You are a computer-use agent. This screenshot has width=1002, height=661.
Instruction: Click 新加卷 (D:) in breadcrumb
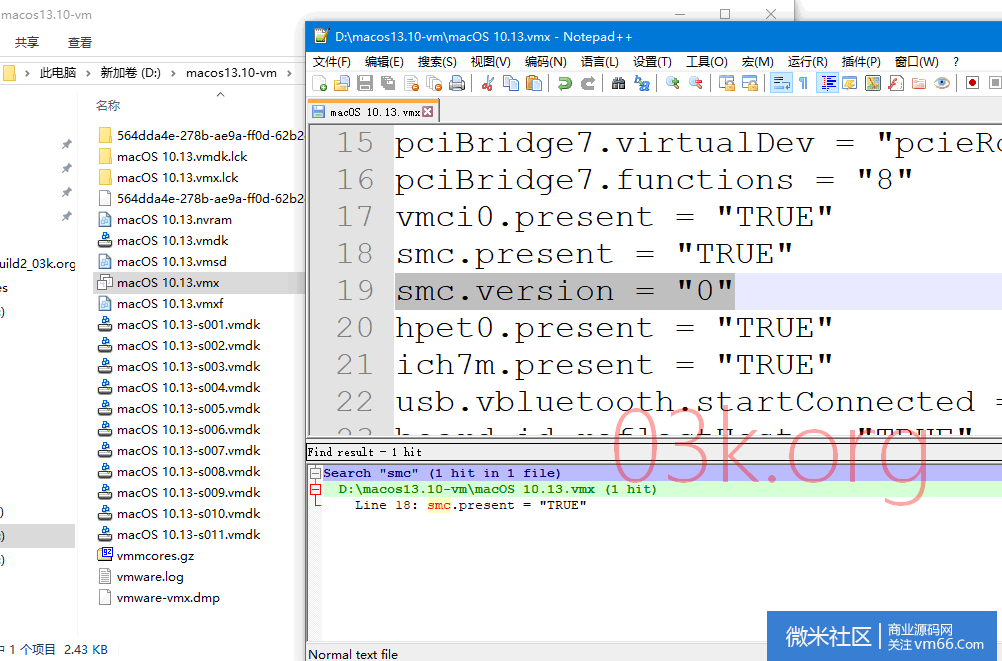pyautogui.click(x=130, y=73)
